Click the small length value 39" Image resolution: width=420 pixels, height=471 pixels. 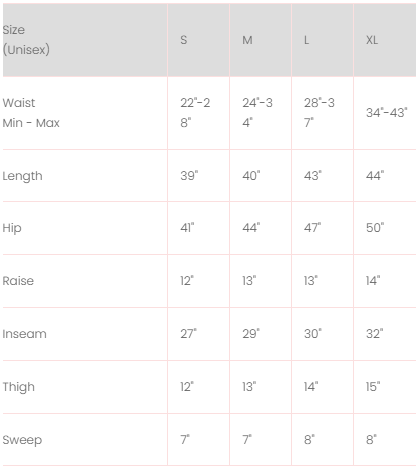189,176
